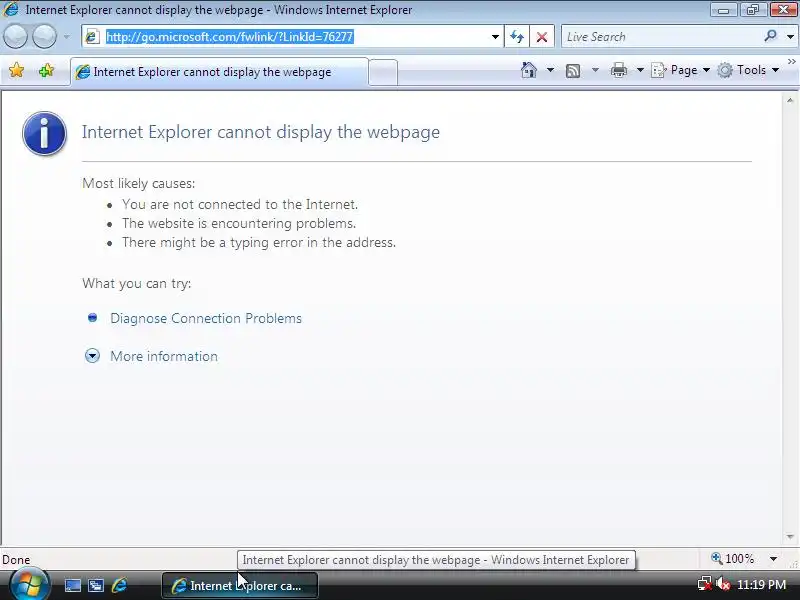This screenshot has width=800, height=600.
Task: Expand the More information section
Action: tap(164, 356)
